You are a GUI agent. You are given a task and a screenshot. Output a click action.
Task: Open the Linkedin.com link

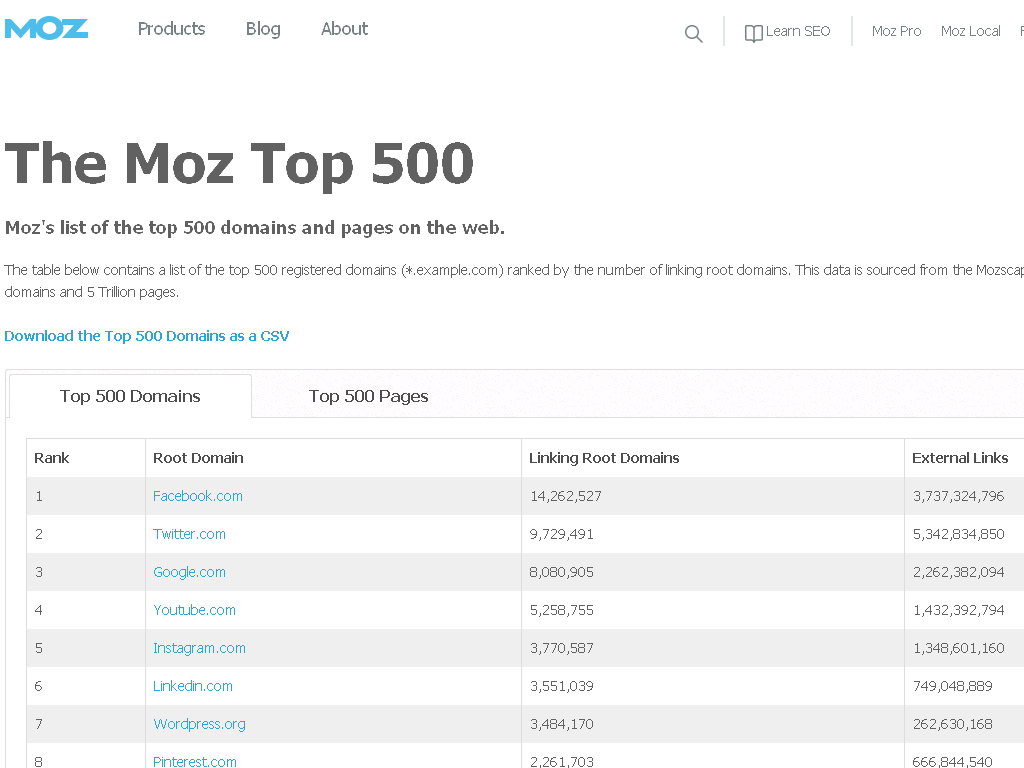click(x=193, y=686)
